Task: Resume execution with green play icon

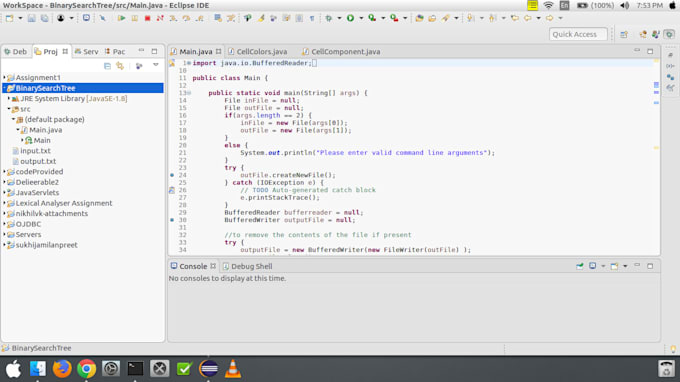Action: tap(121, 18)
